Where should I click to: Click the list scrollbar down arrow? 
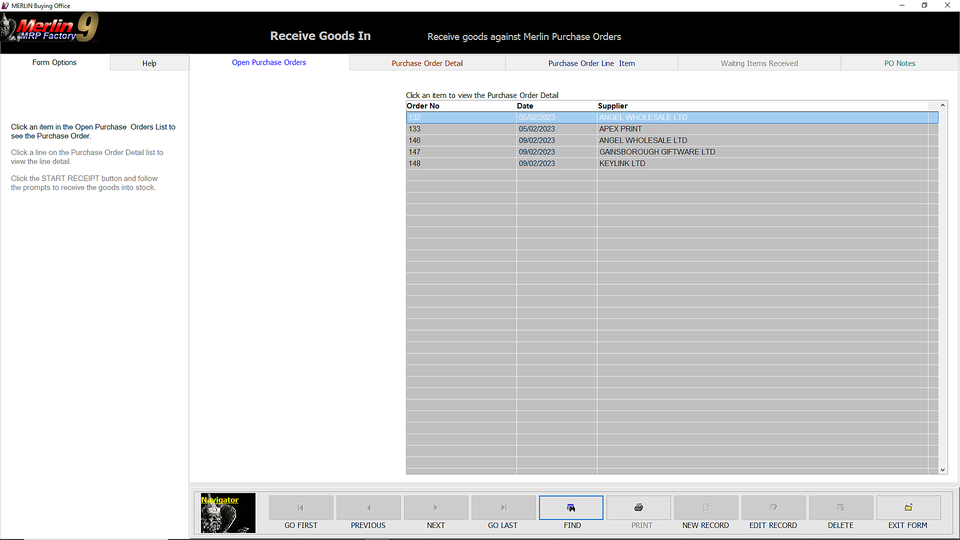942,469
